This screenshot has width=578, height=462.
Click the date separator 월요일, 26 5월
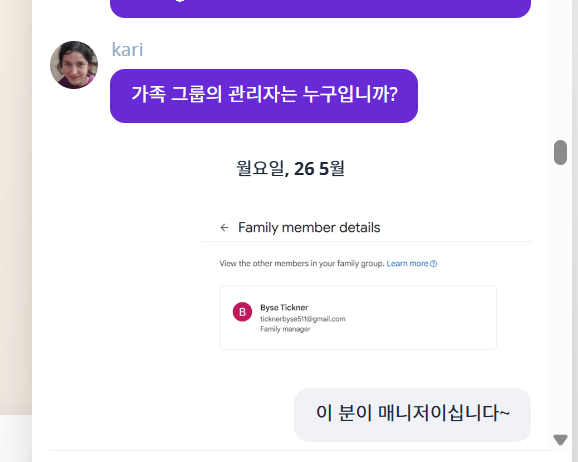[x=290, y=169]
